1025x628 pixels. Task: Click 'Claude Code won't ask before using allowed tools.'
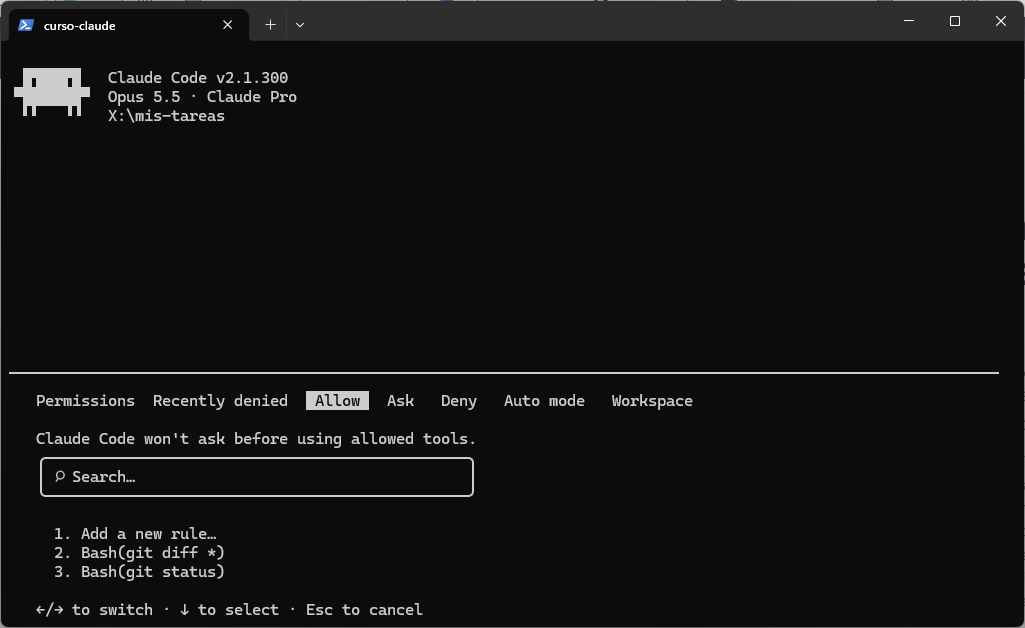256,438
